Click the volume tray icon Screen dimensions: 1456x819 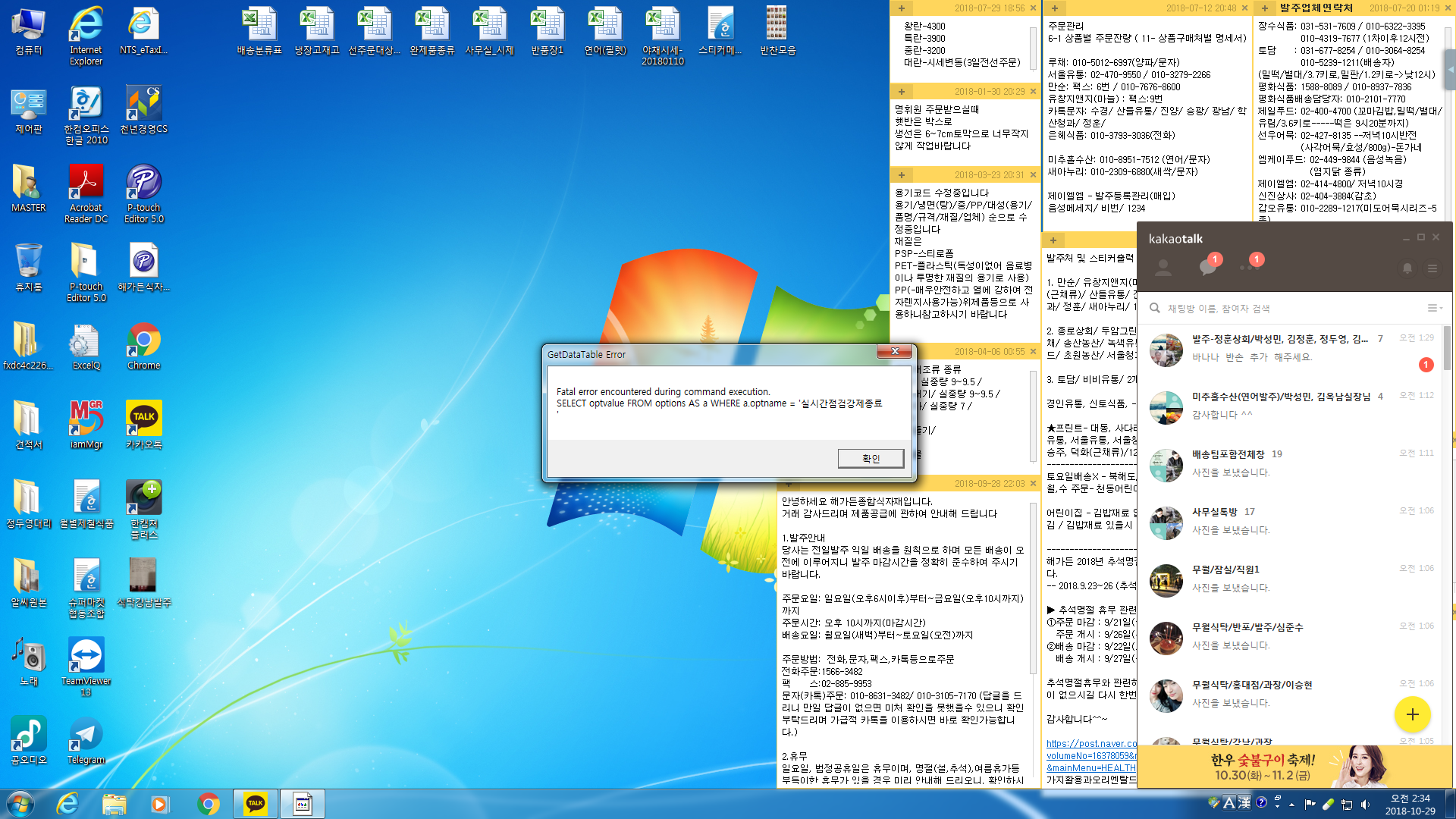[x=1365, y=805]
